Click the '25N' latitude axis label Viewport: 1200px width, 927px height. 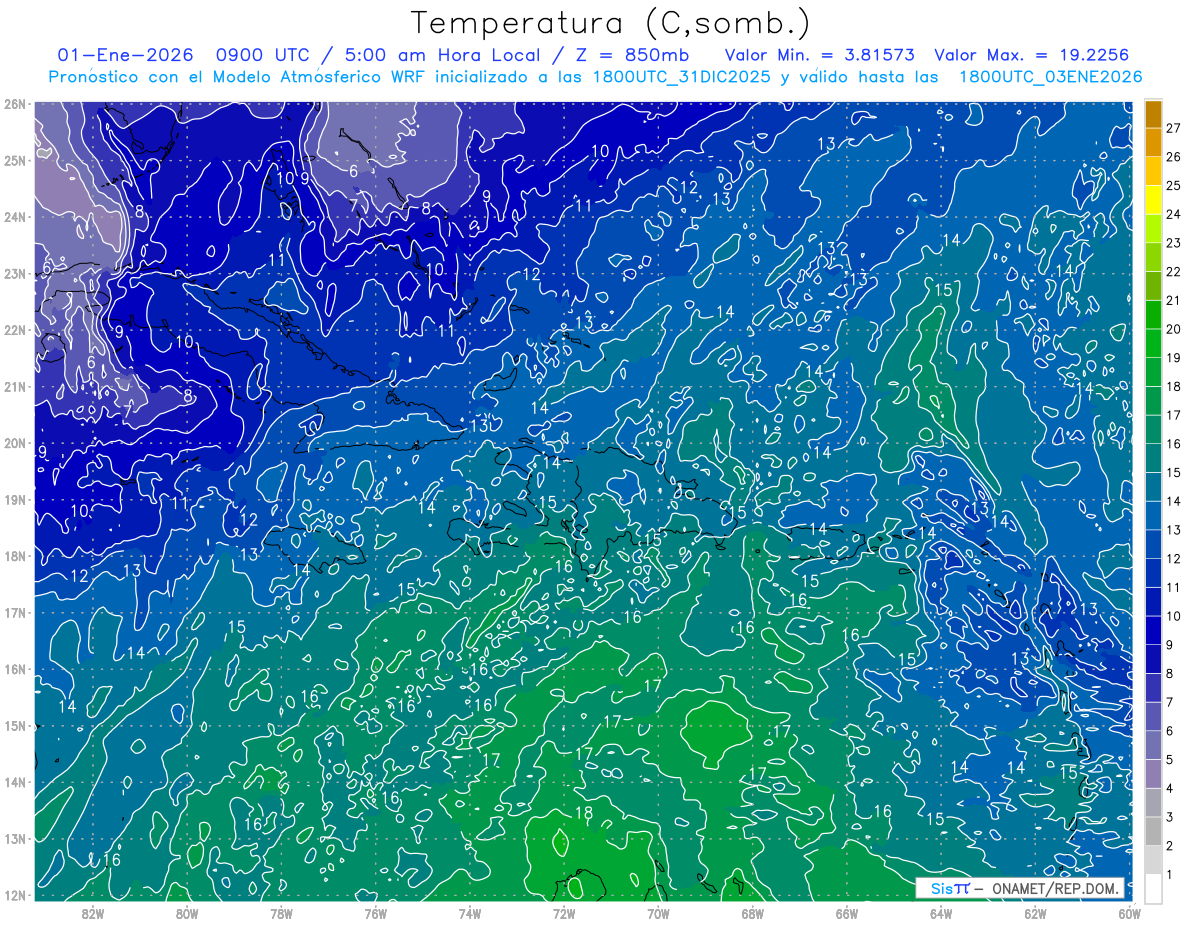[x=14, y=160]
